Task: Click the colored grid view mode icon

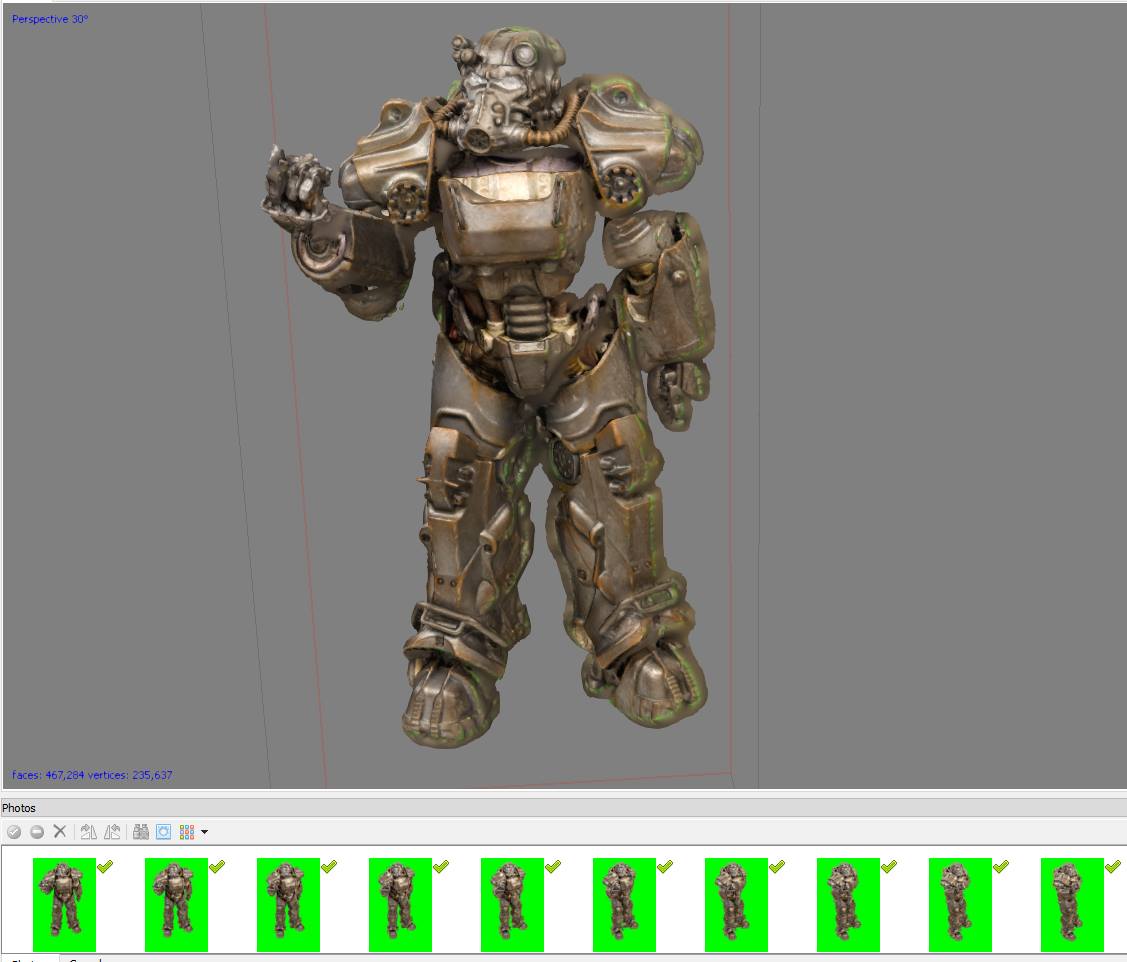Action: tap(187, 832)
